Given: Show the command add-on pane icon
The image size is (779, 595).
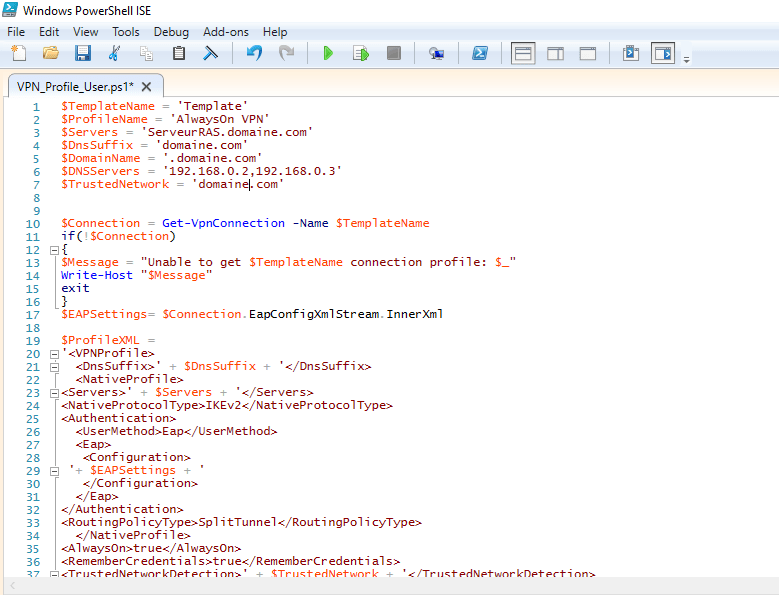Looking at the screenshot, I should (x=663, y=53).
